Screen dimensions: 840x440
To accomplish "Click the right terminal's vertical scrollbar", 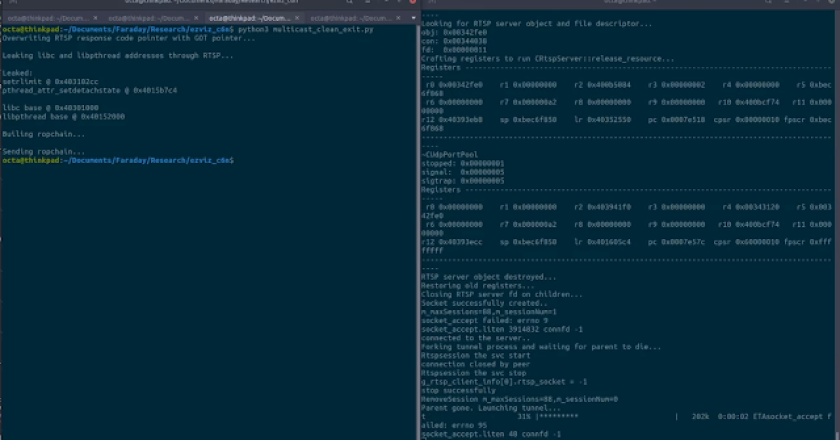I will coord(836,220).
